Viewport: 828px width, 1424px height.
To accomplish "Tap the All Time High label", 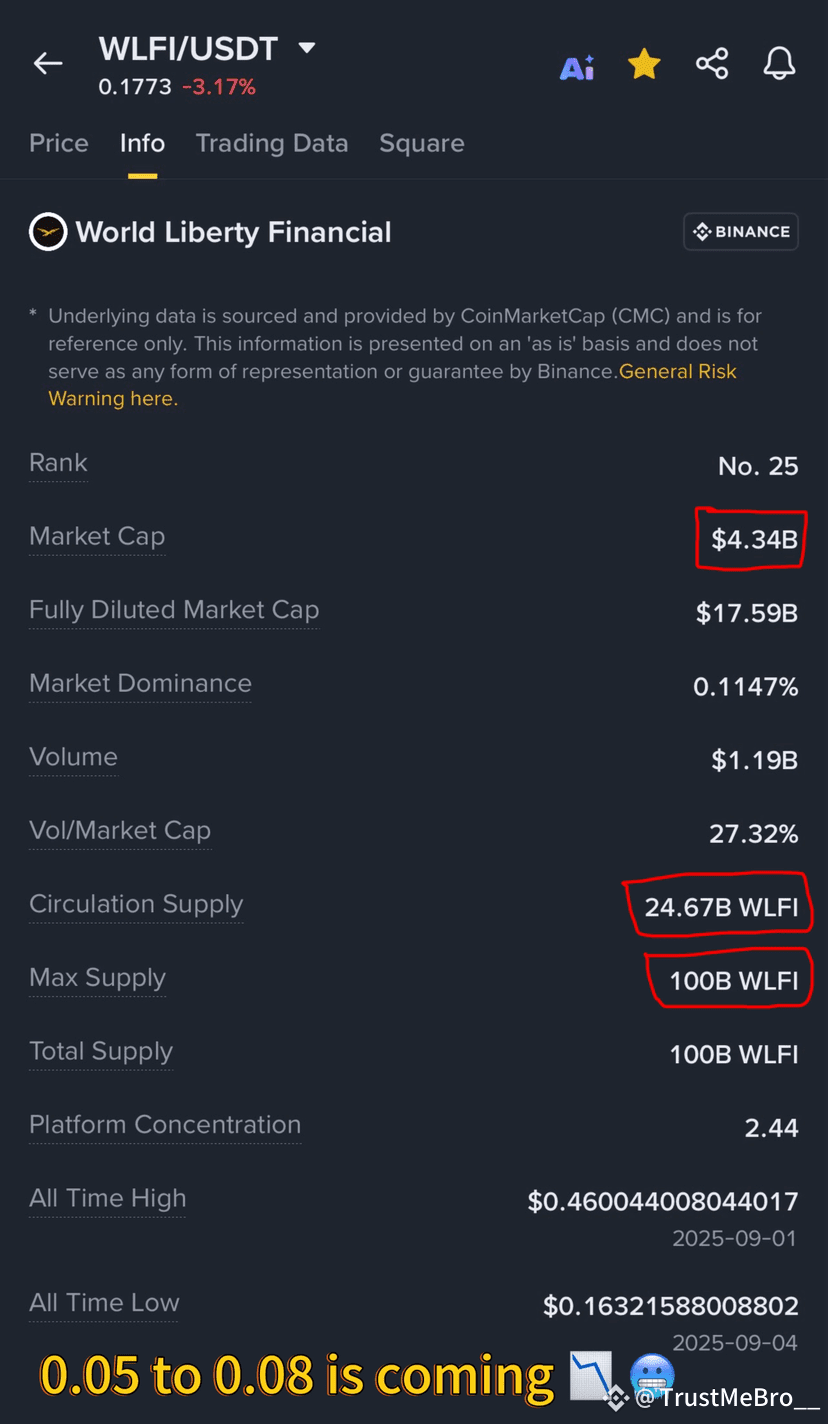I will pos(108,1198).
